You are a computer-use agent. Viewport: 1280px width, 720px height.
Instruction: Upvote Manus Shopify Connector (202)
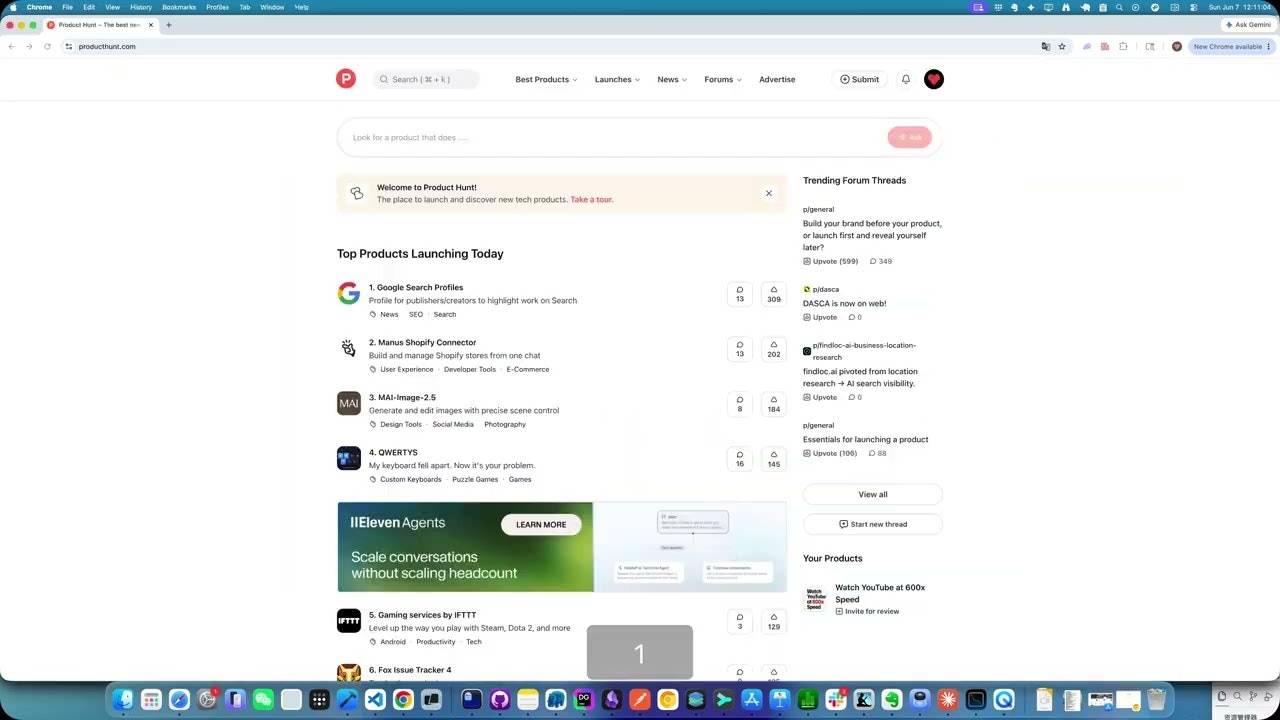click(774, 349)
